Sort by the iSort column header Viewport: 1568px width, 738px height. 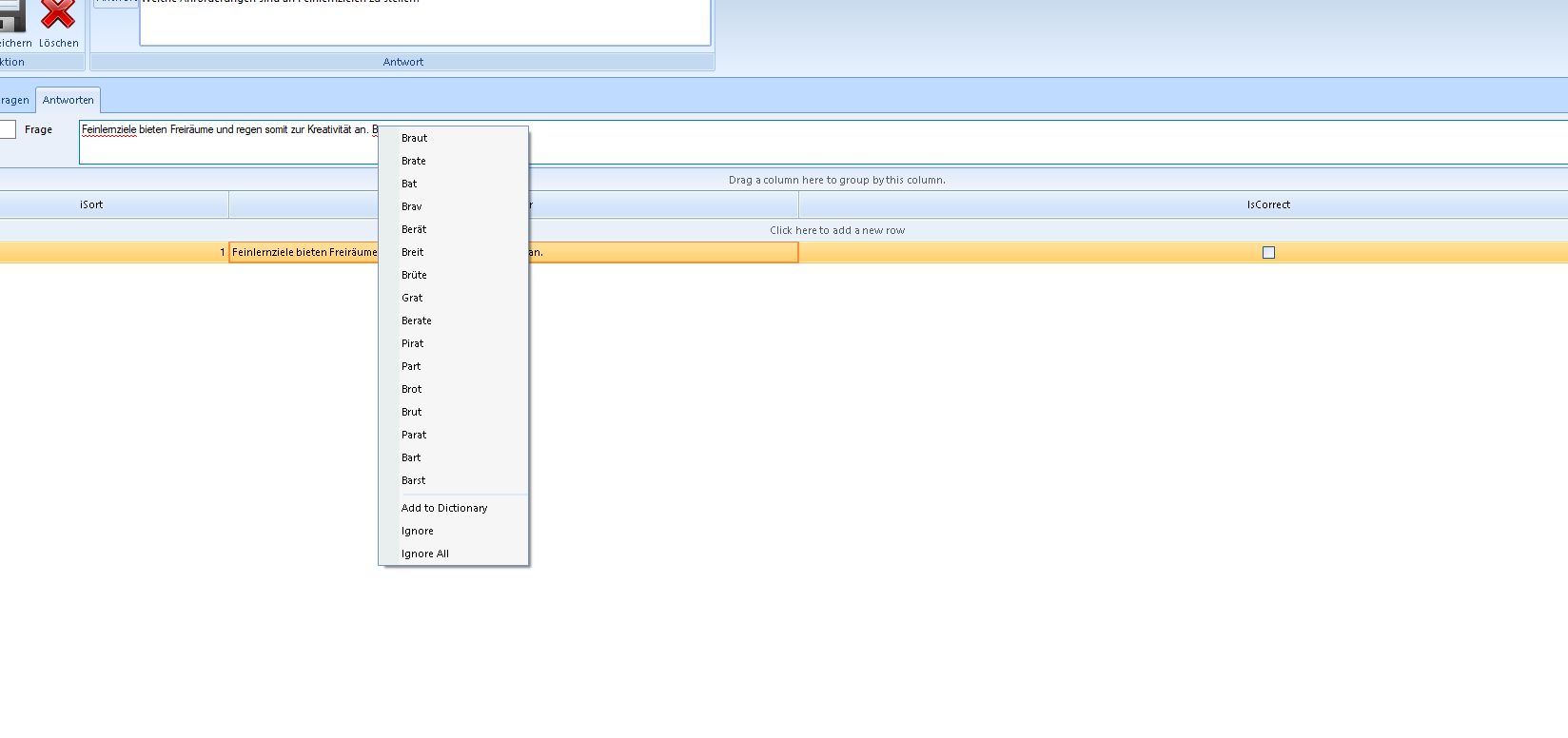pos(91,204)
